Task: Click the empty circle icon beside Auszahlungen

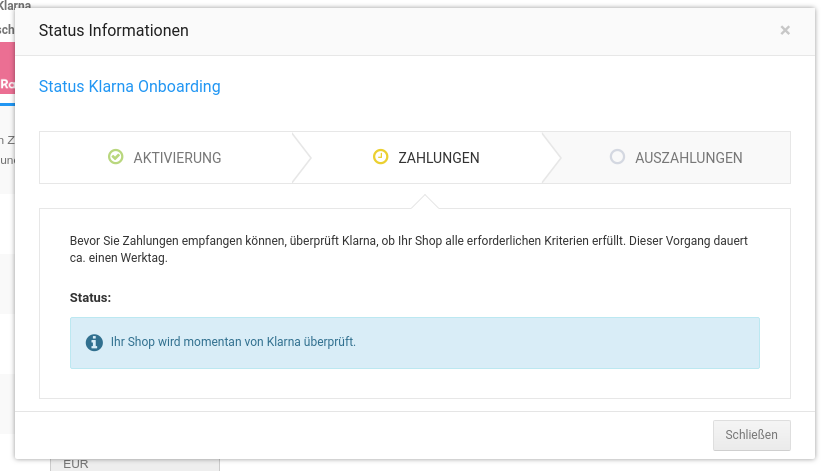Action: coord(617,157)
